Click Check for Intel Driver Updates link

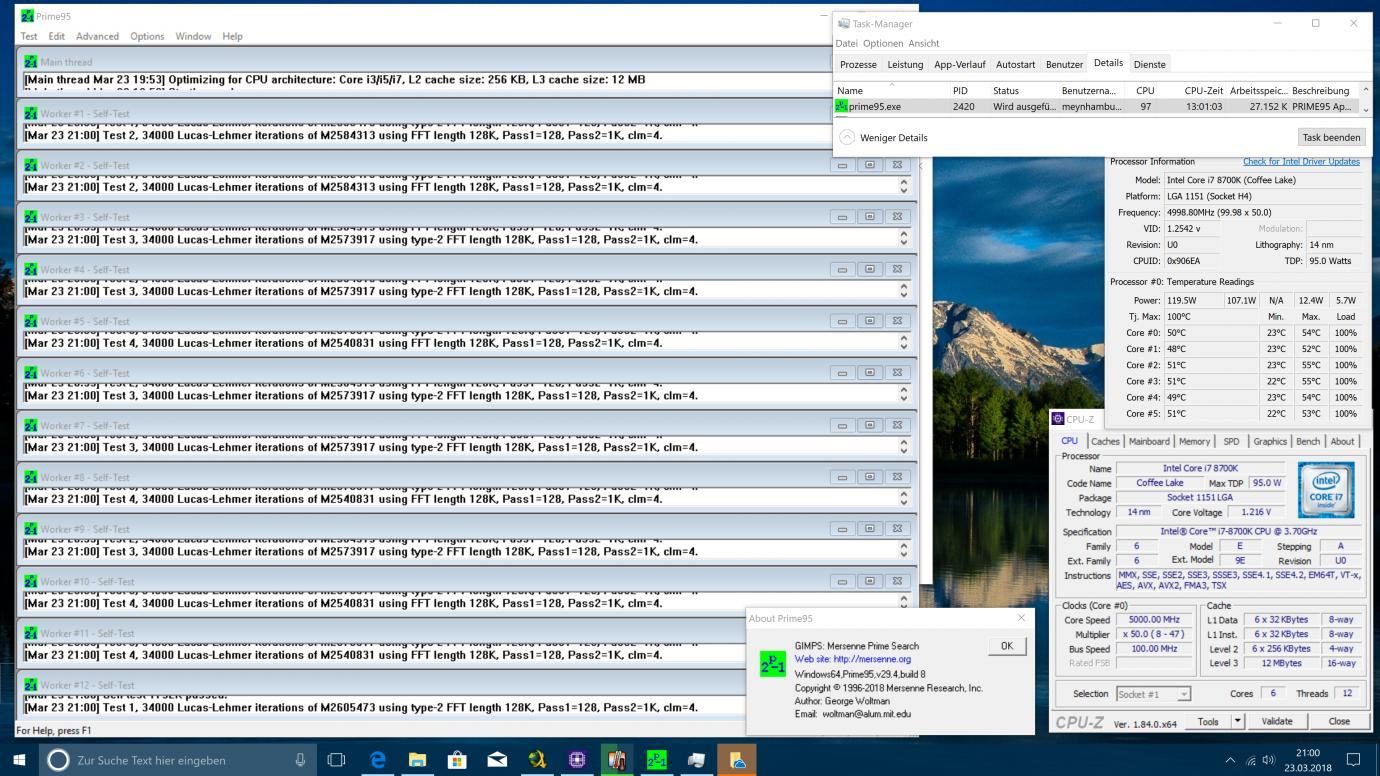1301,162
